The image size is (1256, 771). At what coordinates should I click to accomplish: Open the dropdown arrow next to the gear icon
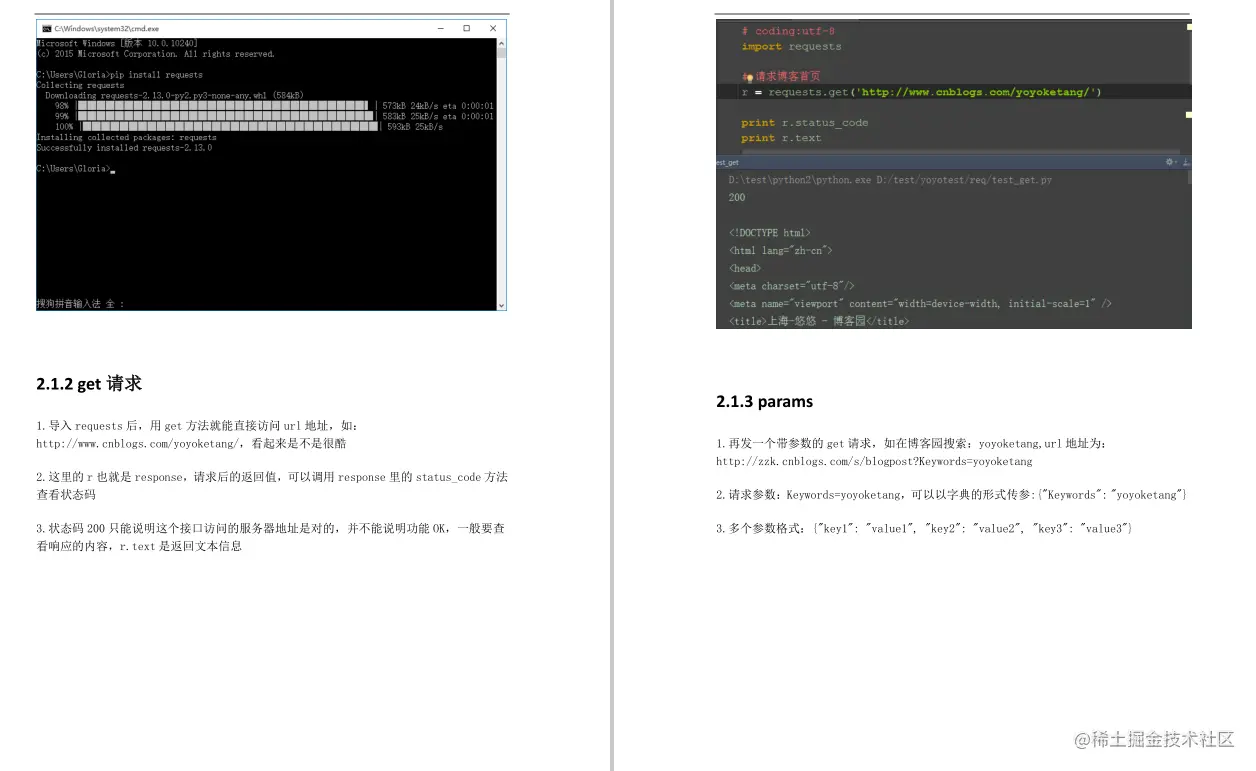pyautogui.click(x=1176, y=161)
